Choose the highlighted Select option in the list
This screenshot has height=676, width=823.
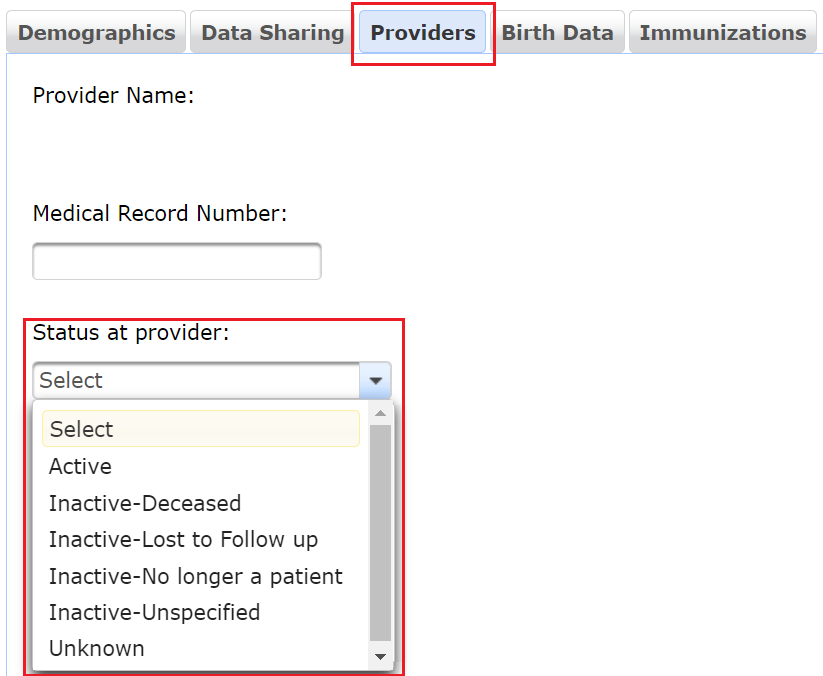(x=200, y=429)
